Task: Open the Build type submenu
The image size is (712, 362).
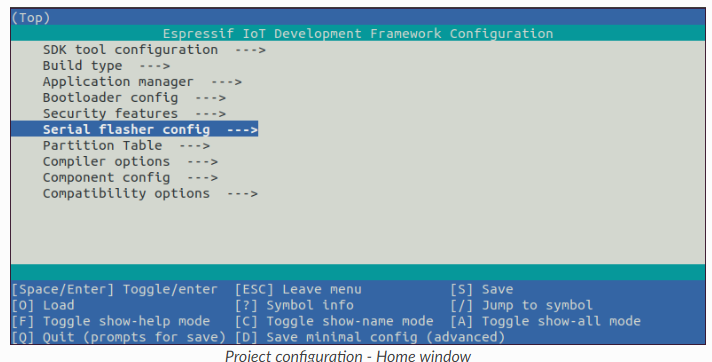Action: 106,66
